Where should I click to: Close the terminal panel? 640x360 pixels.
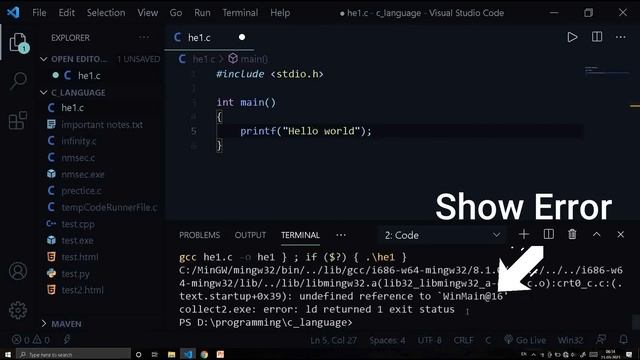620,234
